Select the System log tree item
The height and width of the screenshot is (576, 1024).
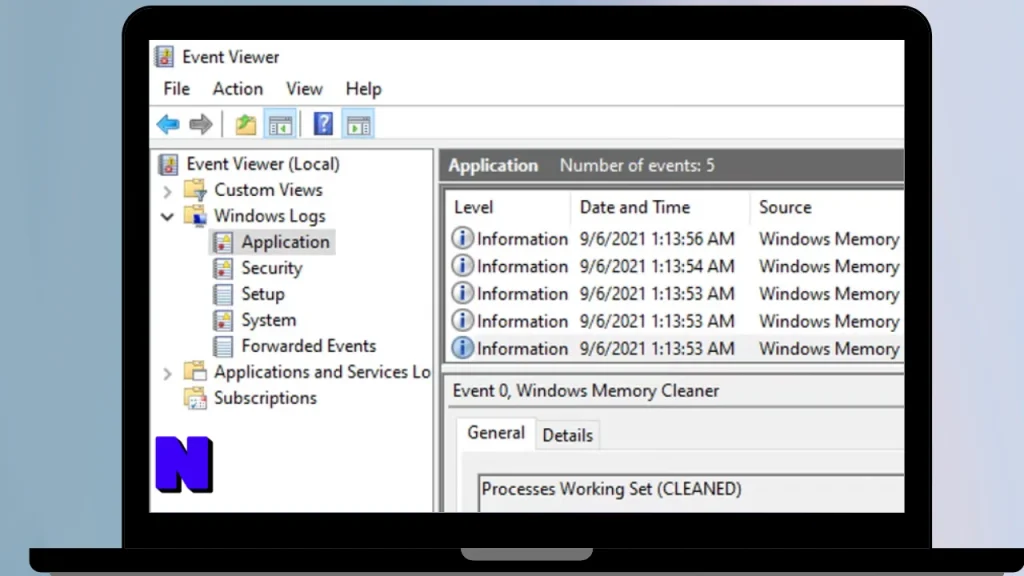(268, 321)
